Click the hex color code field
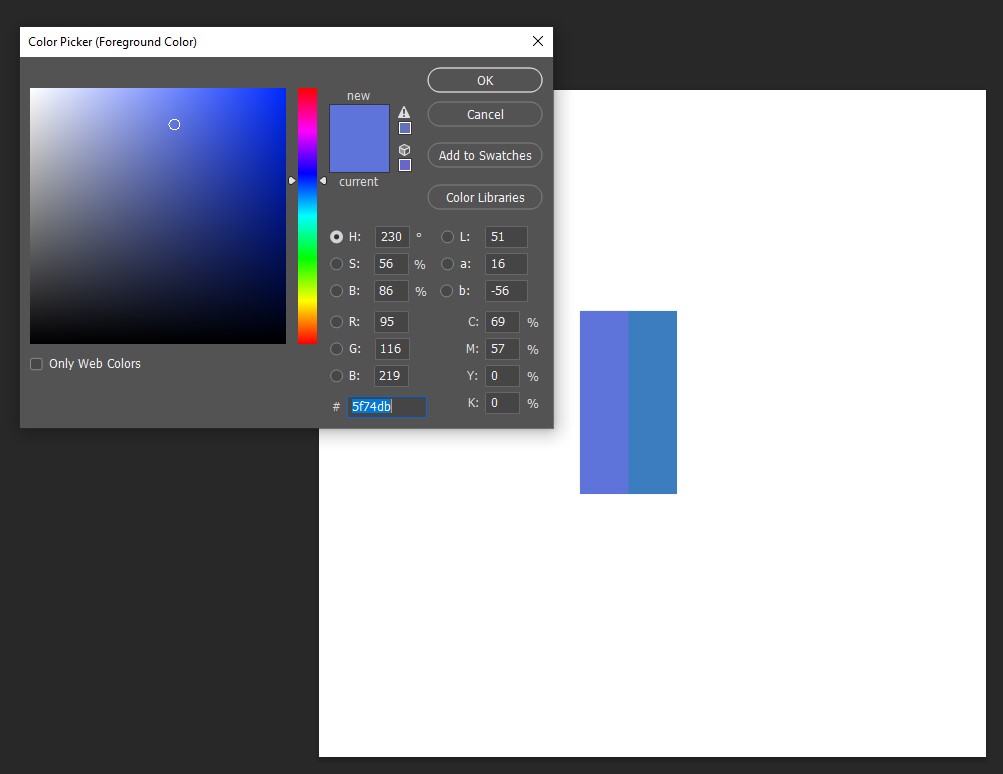Image resolution: width=1003 pixels, height=774 pixels. 387,406
